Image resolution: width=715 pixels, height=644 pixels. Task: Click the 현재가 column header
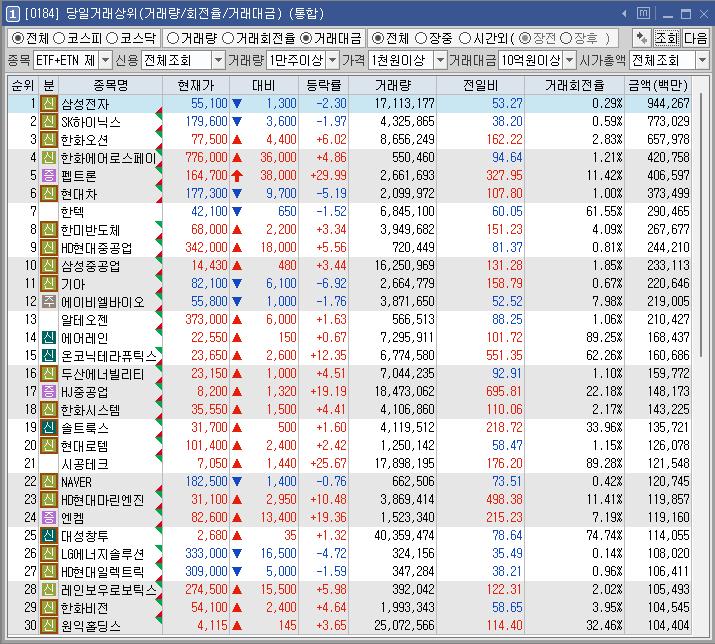click(x=196, y=85)
